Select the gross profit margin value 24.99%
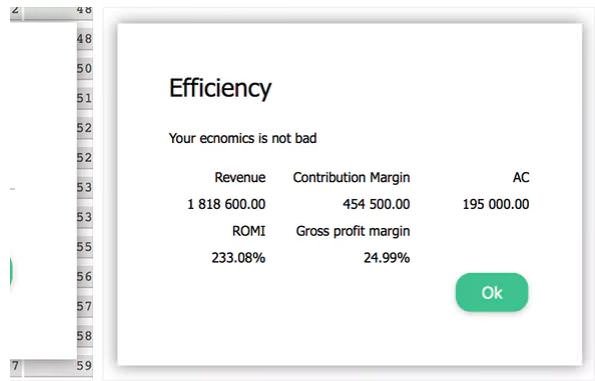Screen dimensions: 595x381 387,258
